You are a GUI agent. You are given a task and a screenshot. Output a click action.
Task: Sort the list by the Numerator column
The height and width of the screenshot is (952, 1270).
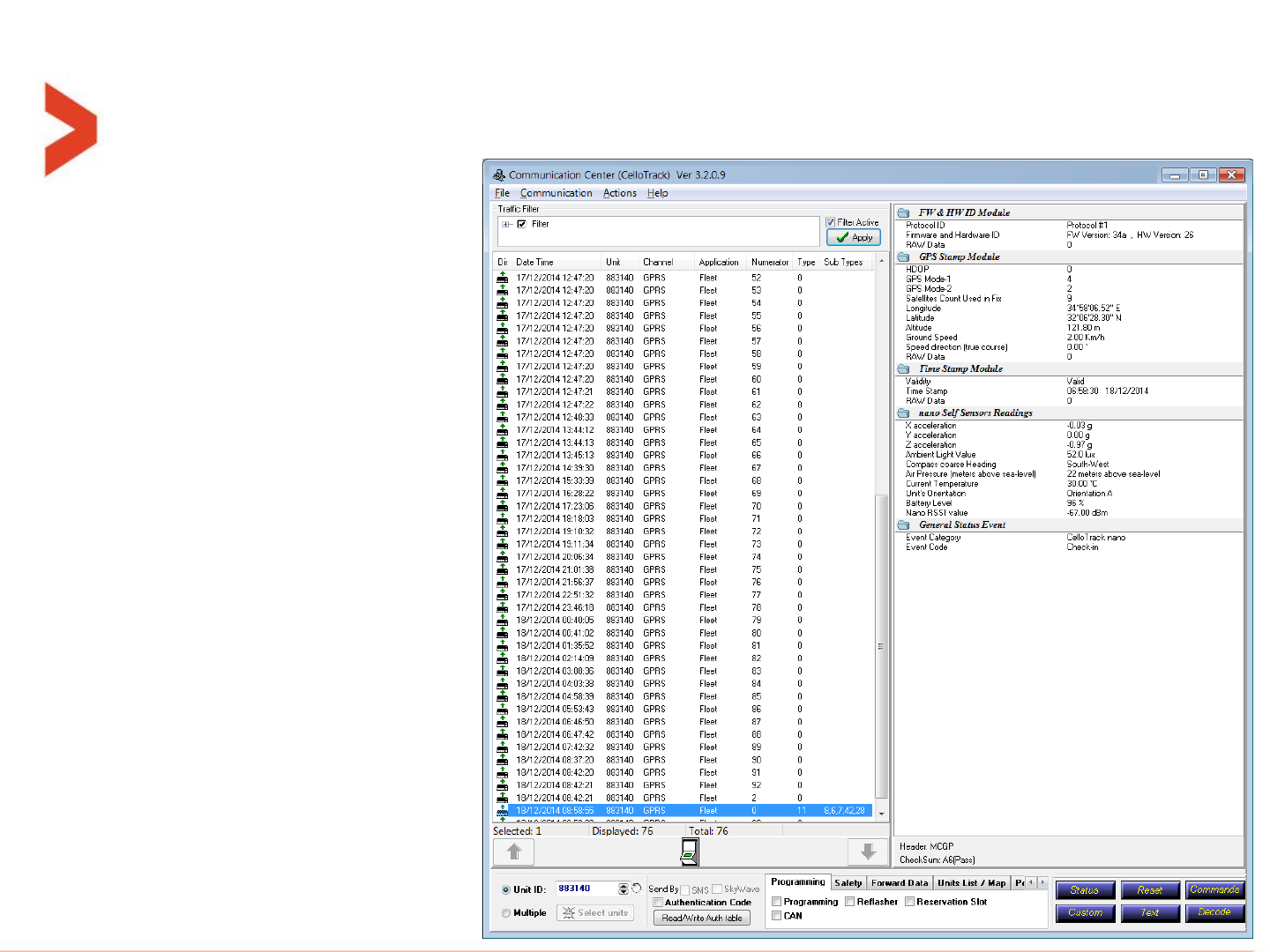click(771, 263)
